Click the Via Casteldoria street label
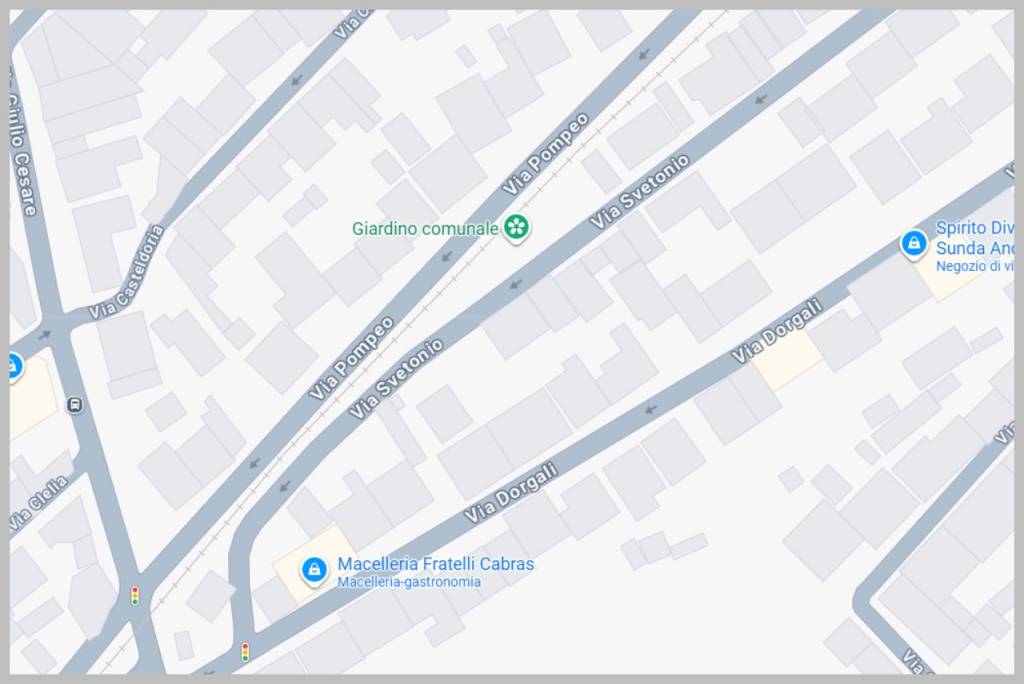 [x=127, y=273]
